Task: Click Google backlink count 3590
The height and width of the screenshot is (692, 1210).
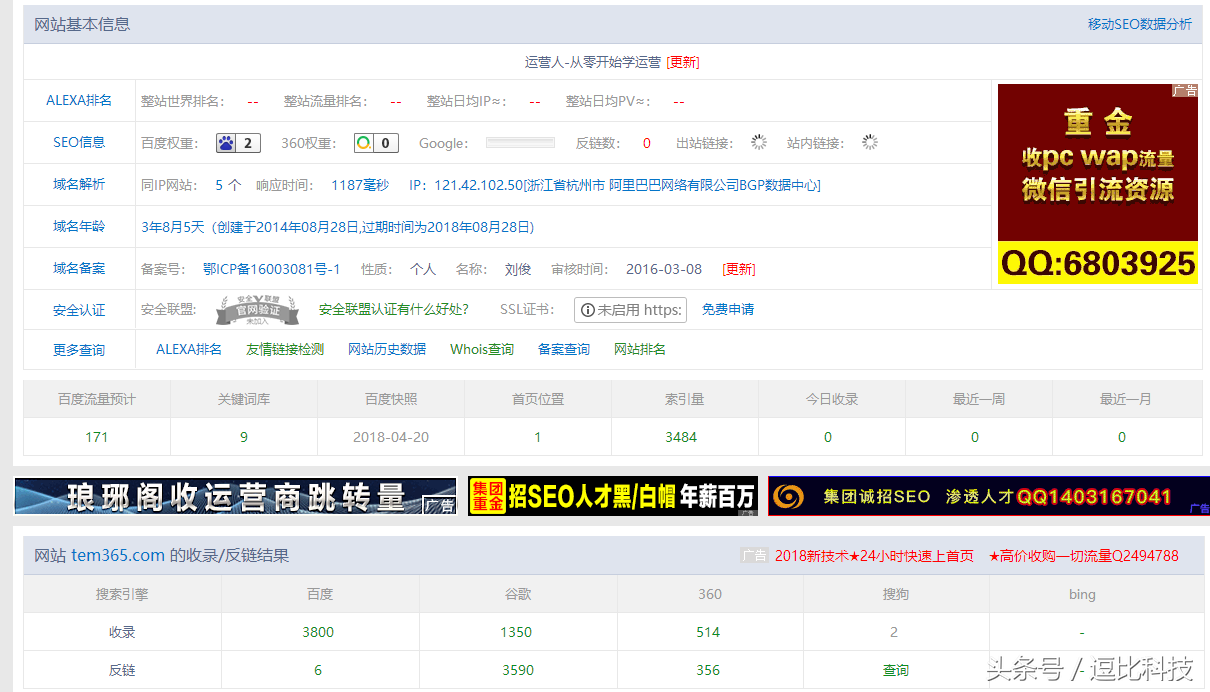Action: click(516, 670)
